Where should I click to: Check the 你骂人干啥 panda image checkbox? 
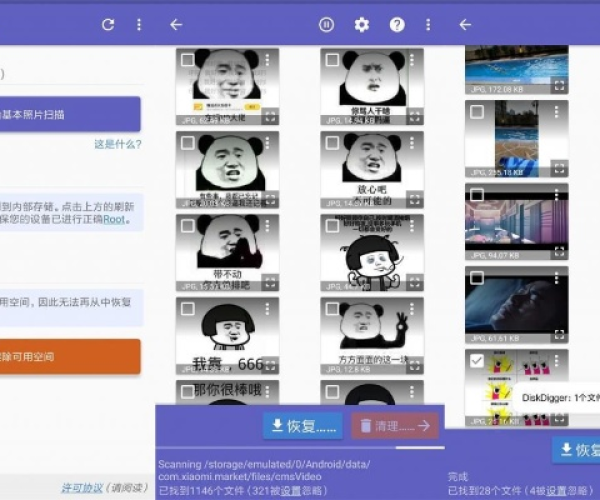point(332,60)
